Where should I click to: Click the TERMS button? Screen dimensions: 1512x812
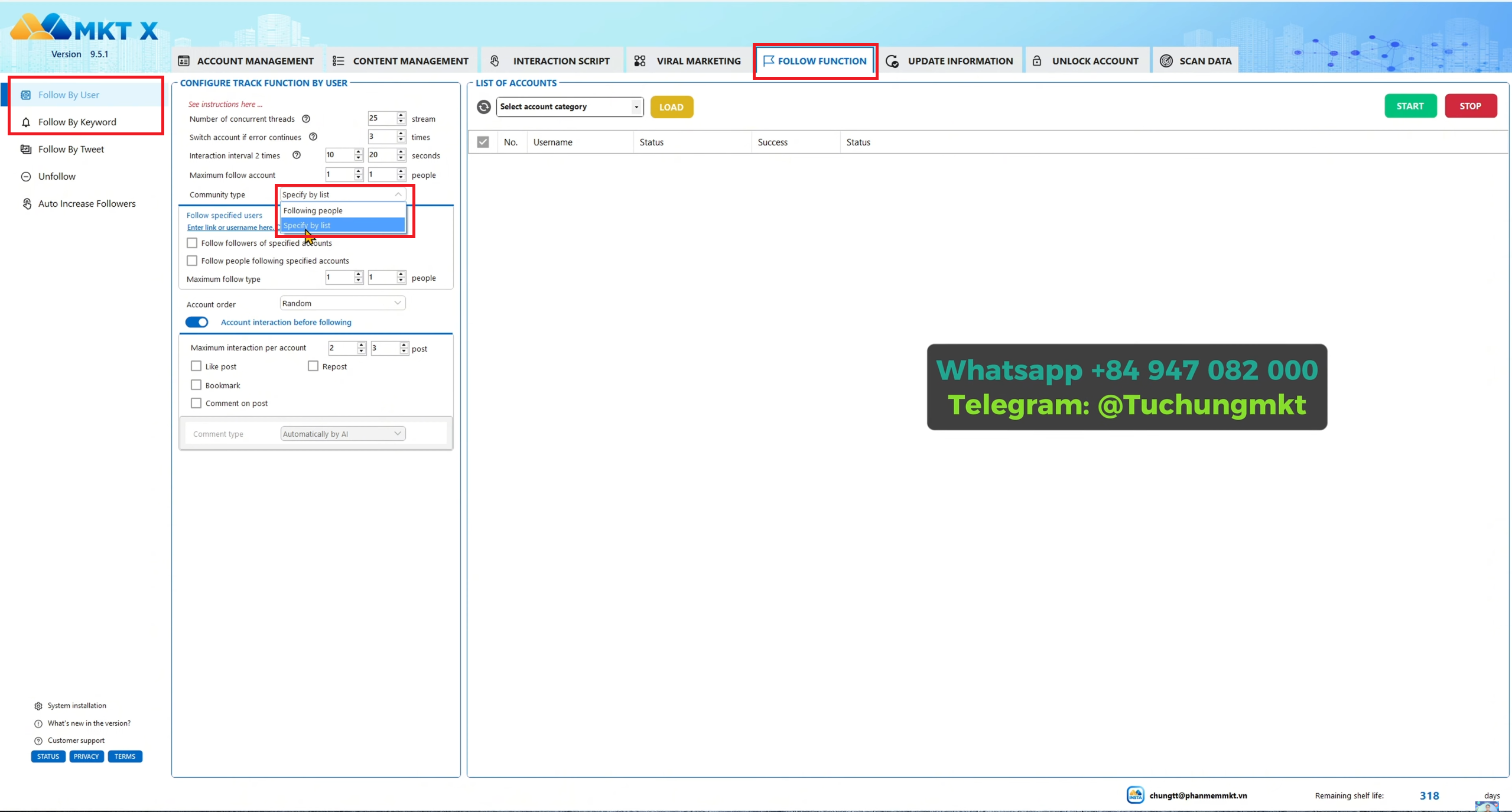point(125,756)
